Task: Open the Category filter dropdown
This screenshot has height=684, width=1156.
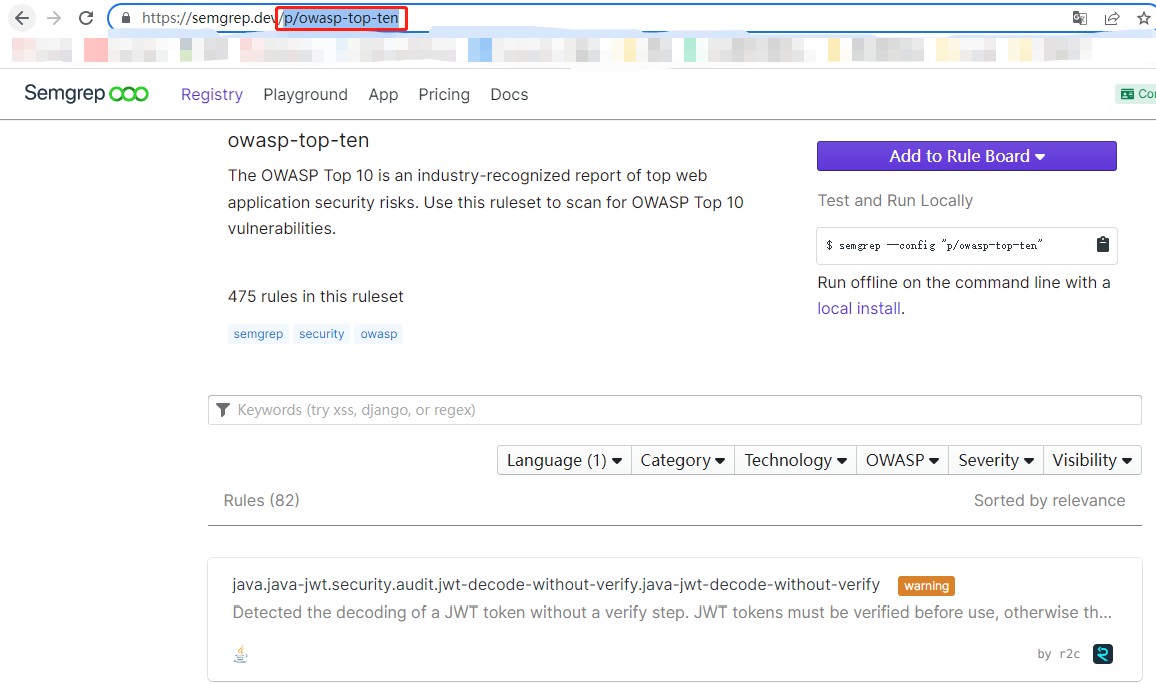Action: click(683, 460)
